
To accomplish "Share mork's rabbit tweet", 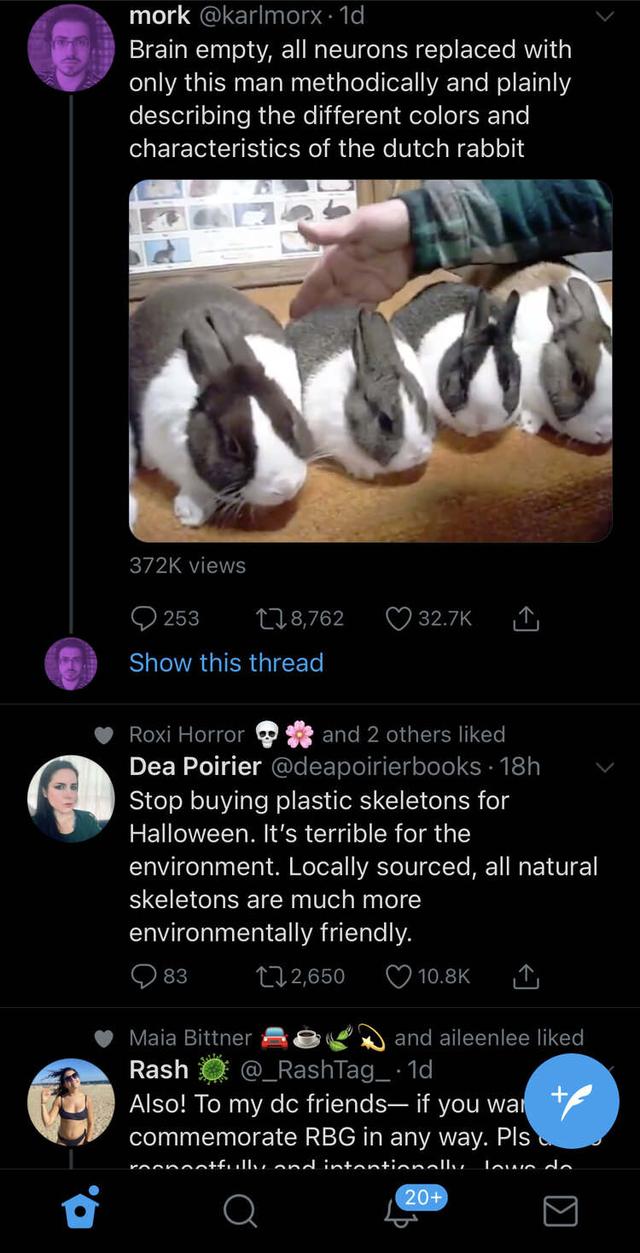I will click(x=527, y=619).
